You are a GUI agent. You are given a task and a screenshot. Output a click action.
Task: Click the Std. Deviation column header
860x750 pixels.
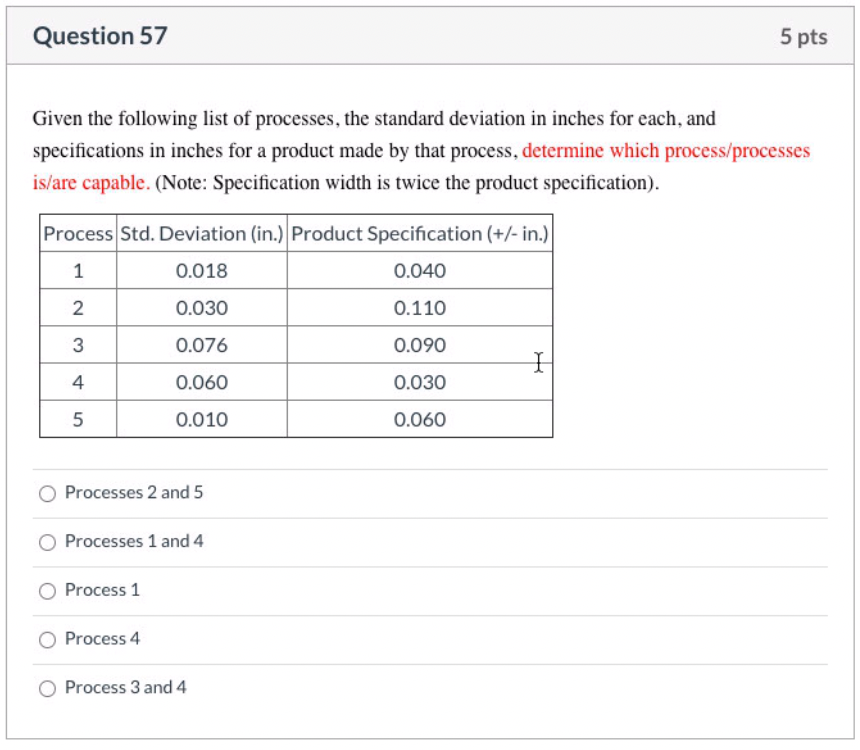tap(201, 234)
